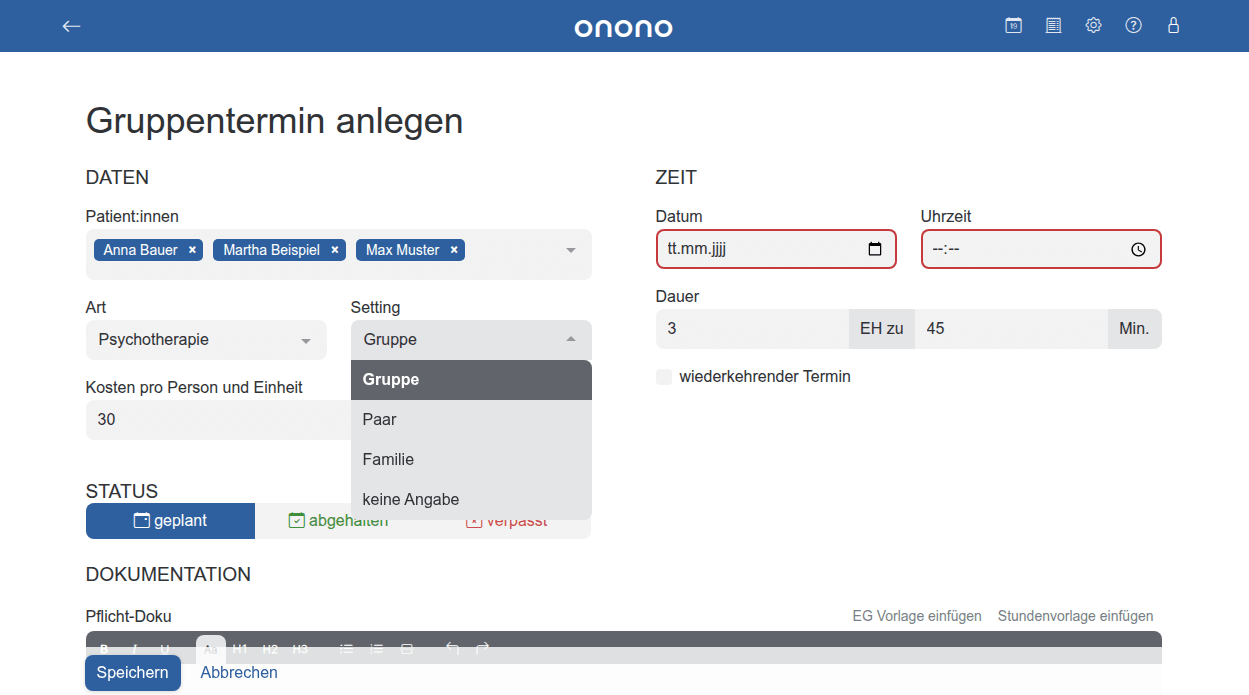Apply bold formatting in the Pflicht-Doku editor

coord(103,648)
